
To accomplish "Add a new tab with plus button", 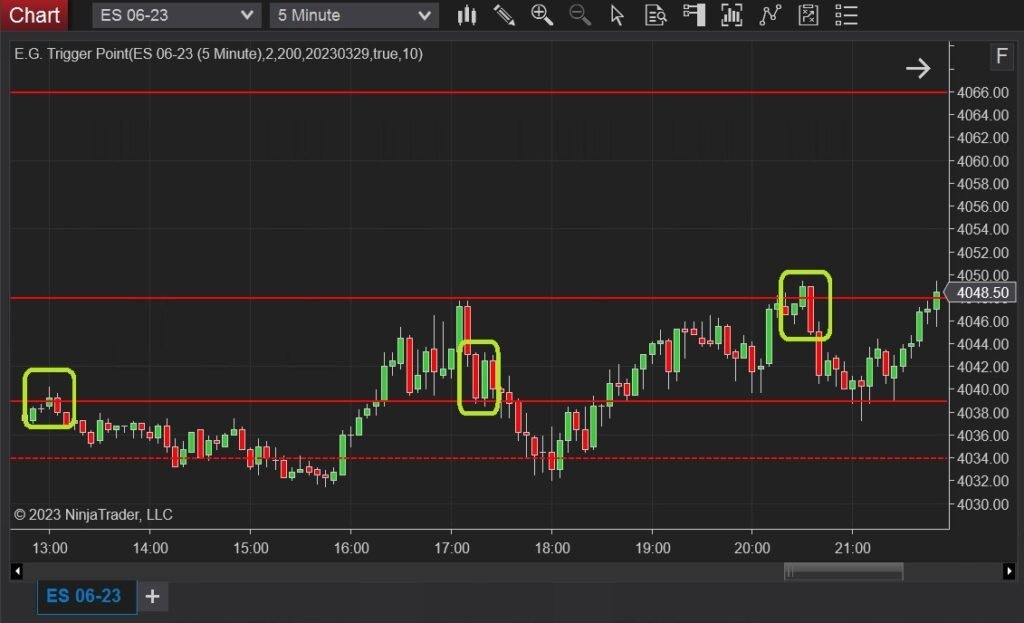I will [152, 597].
